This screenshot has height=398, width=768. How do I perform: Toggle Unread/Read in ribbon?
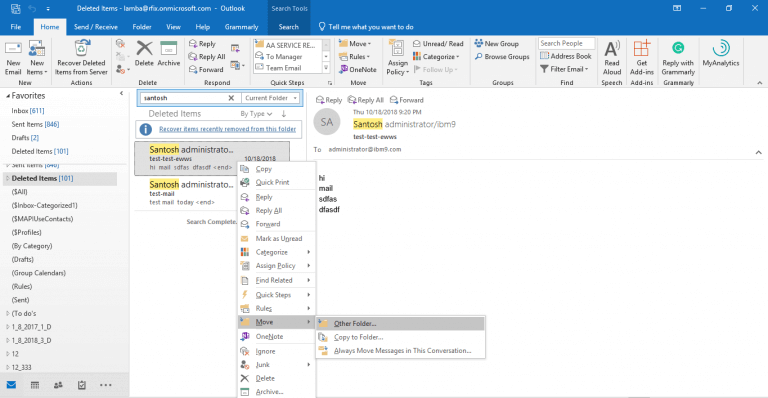pos(438,44)
